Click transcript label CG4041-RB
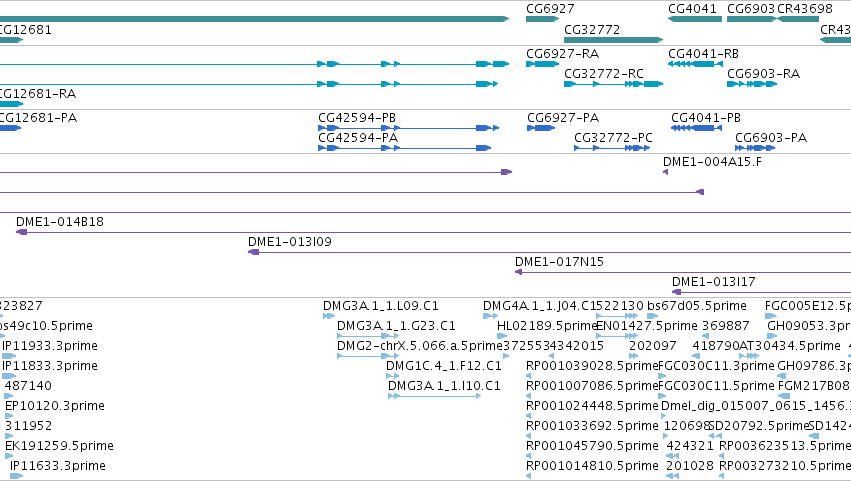Image resolution: width=851 pixels, height=481 pixels. pos(703,54)
